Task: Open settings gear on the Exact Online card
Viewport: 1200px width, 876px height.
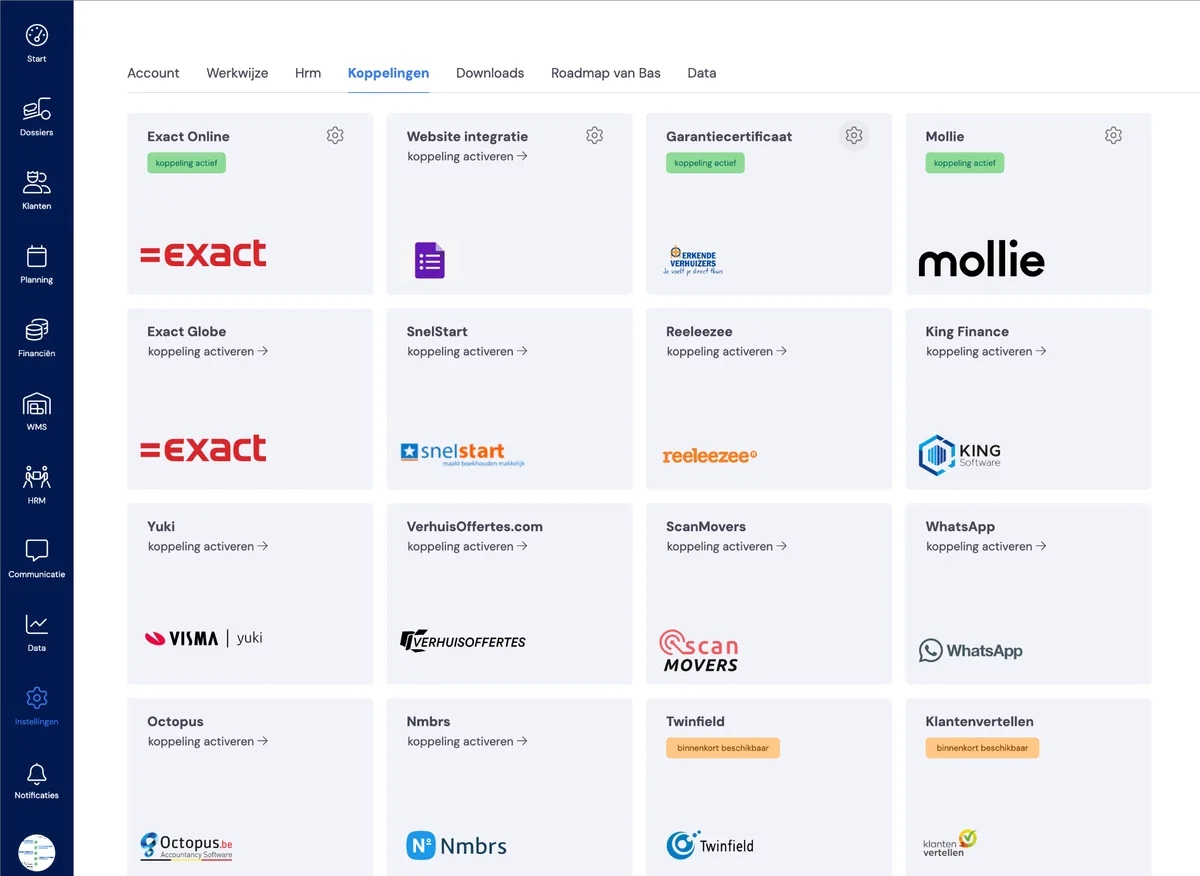Action: [x=335, y=135]
